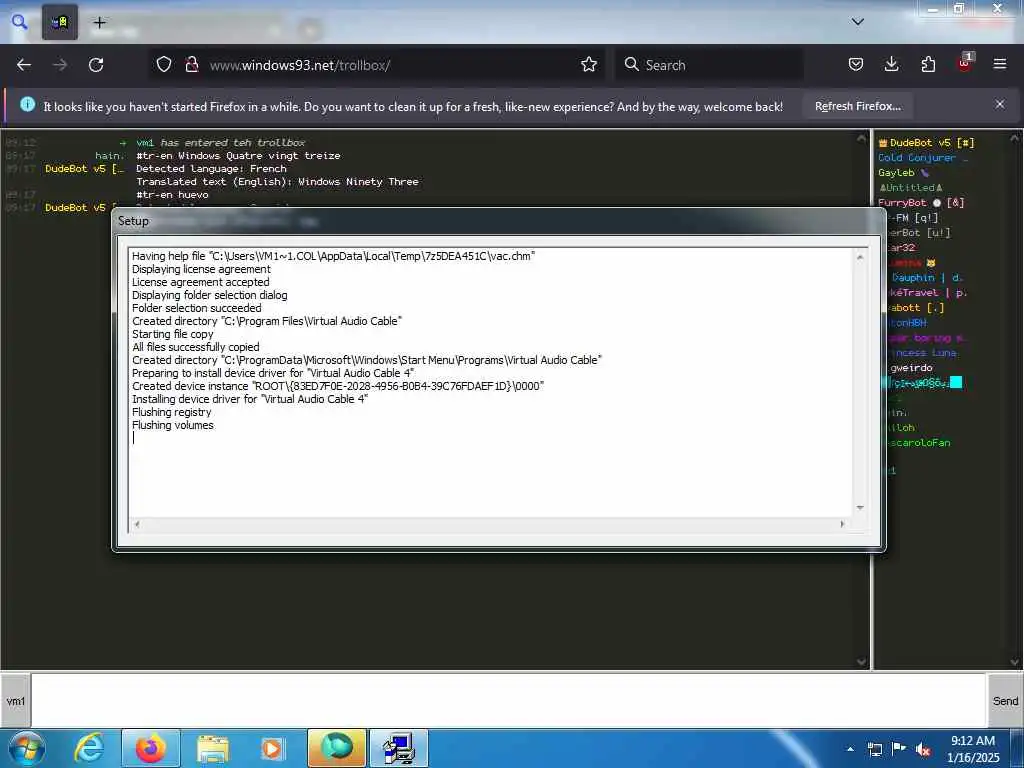Click the Firefox back arrow
This screenshot has height=768, width=1024.
click(x=24, y=65)
